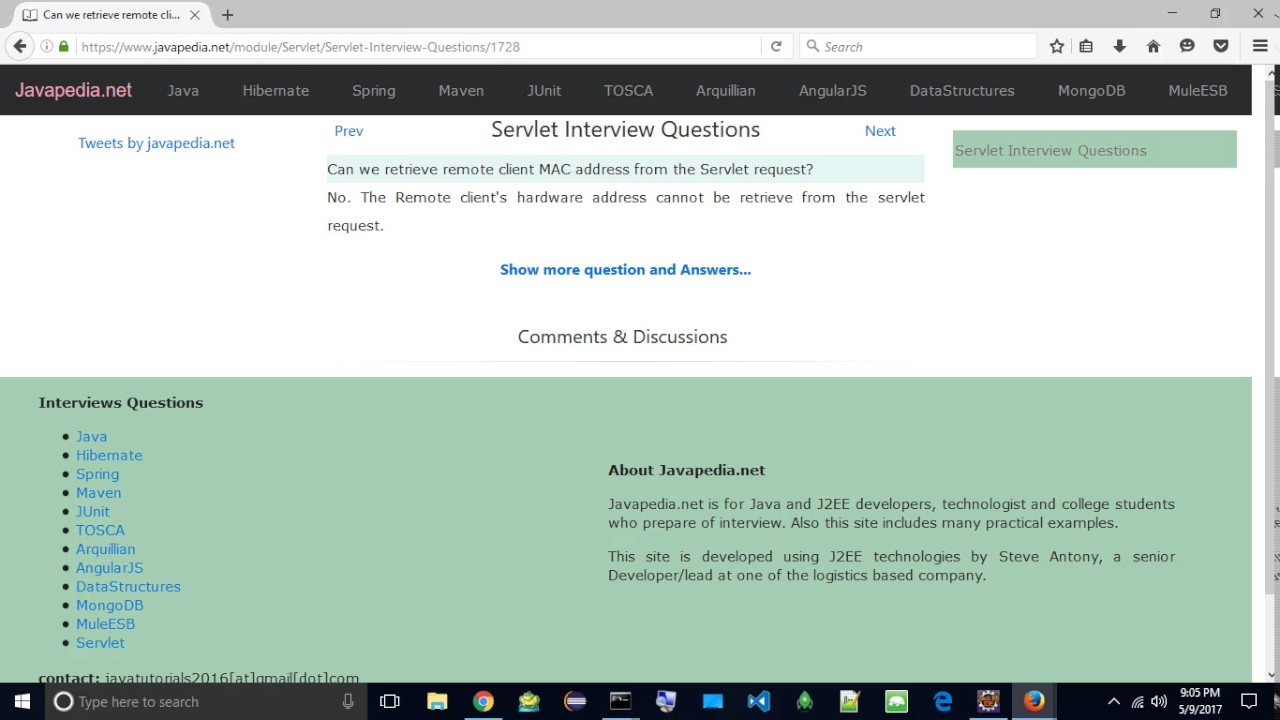Open MongoDB in the top navigation
This screenshot has height=720, width=1280.
tap(1092, 90)
